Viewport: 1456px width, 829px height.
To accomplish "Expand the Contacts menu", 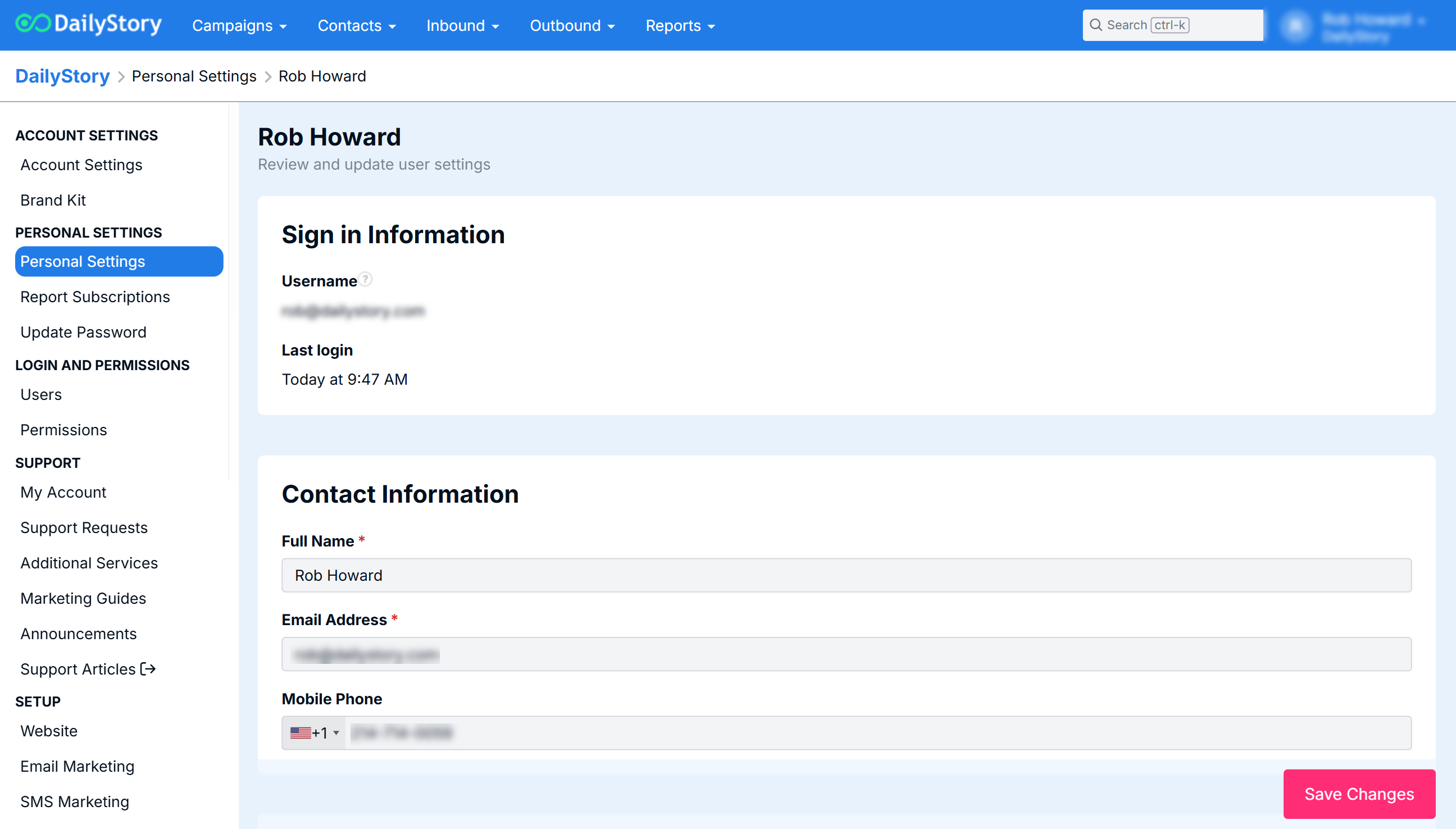I will (357, 26).
